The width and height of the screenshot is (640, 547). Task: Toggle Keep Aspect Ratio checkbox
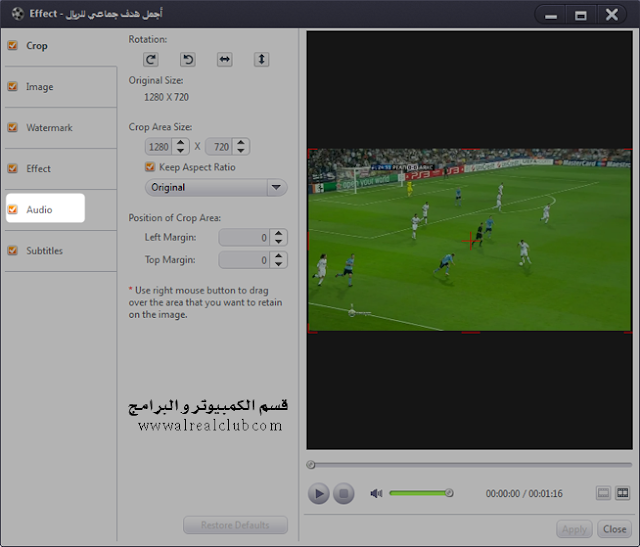click(150, 167)
